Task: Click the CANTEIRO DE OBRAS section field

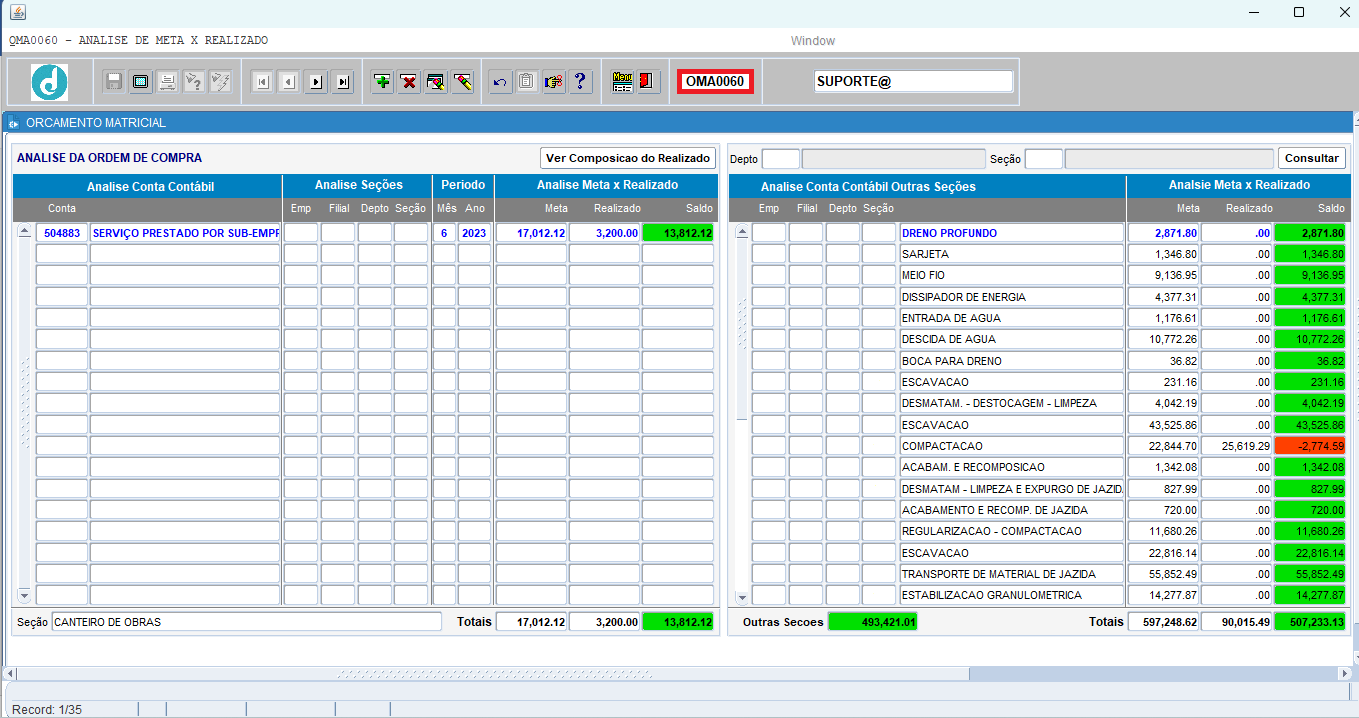Action: pyautogui.click(x=246, y=621)
